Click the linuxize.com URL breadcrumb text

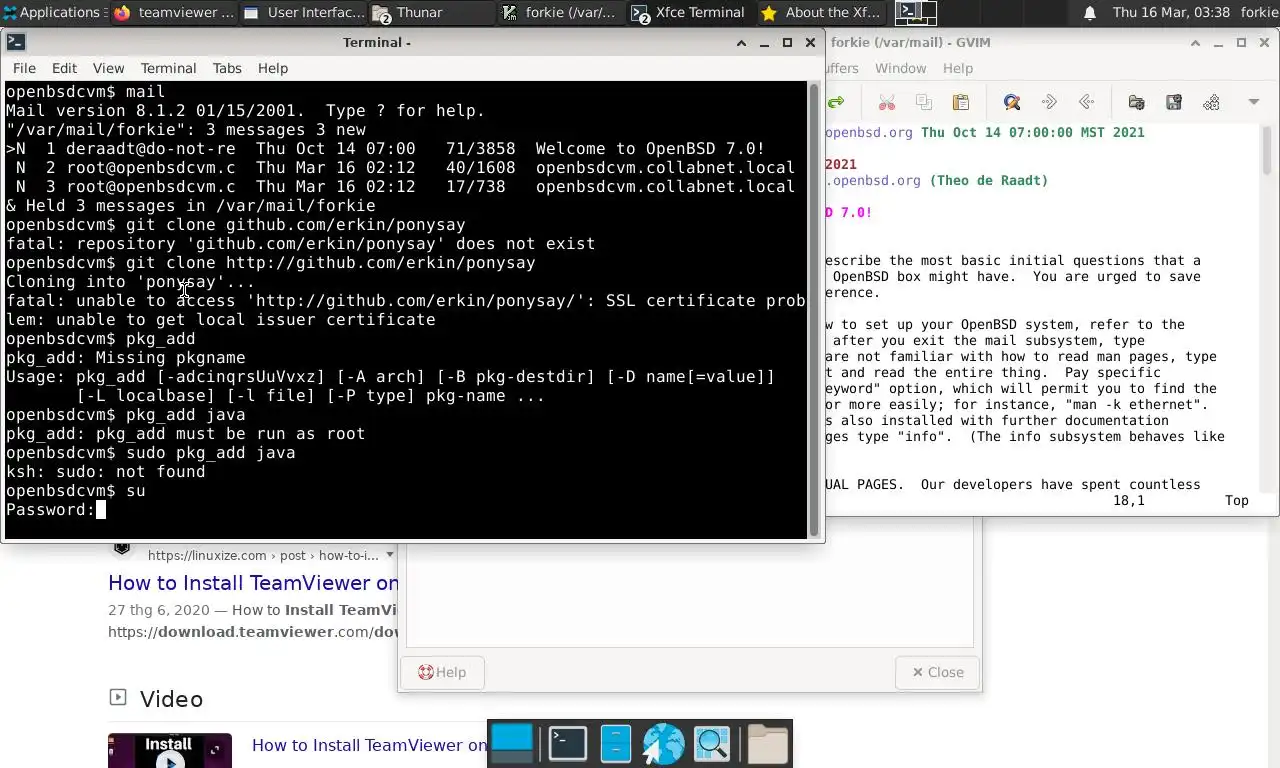(x=261, y=555)
